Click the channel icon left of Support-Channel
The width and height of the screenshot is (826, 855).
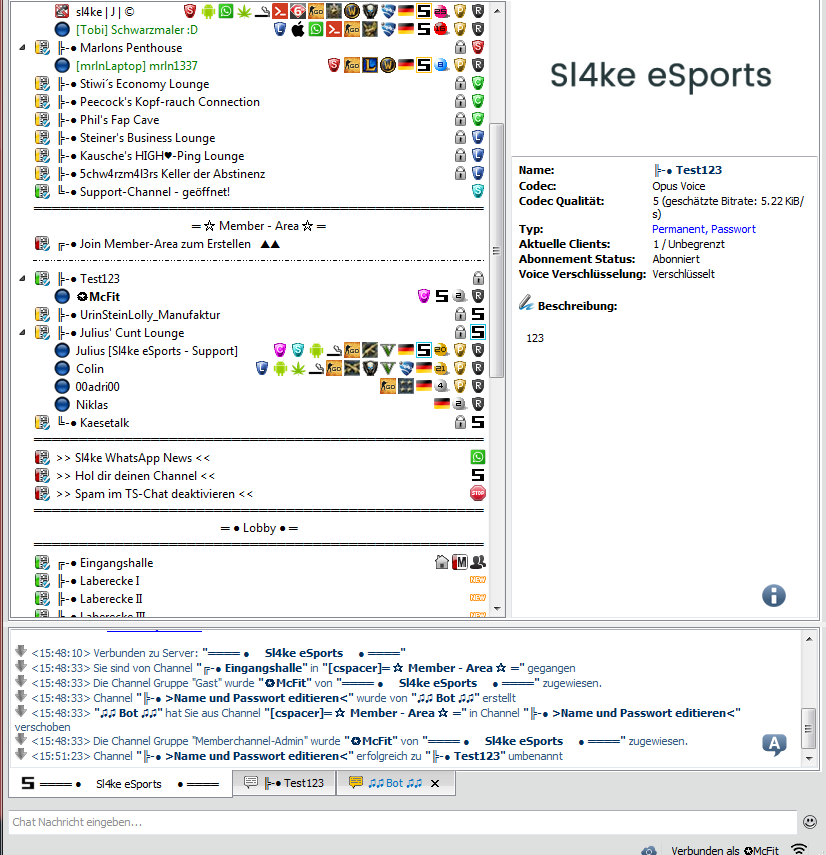click(43, 191)
